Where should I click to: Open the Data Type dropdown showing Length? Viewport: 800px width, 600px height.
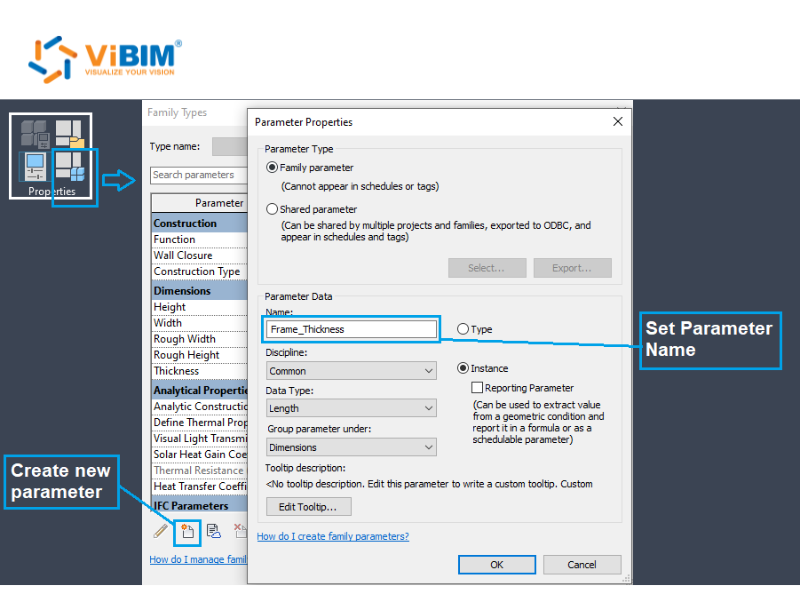coord(351,408)
